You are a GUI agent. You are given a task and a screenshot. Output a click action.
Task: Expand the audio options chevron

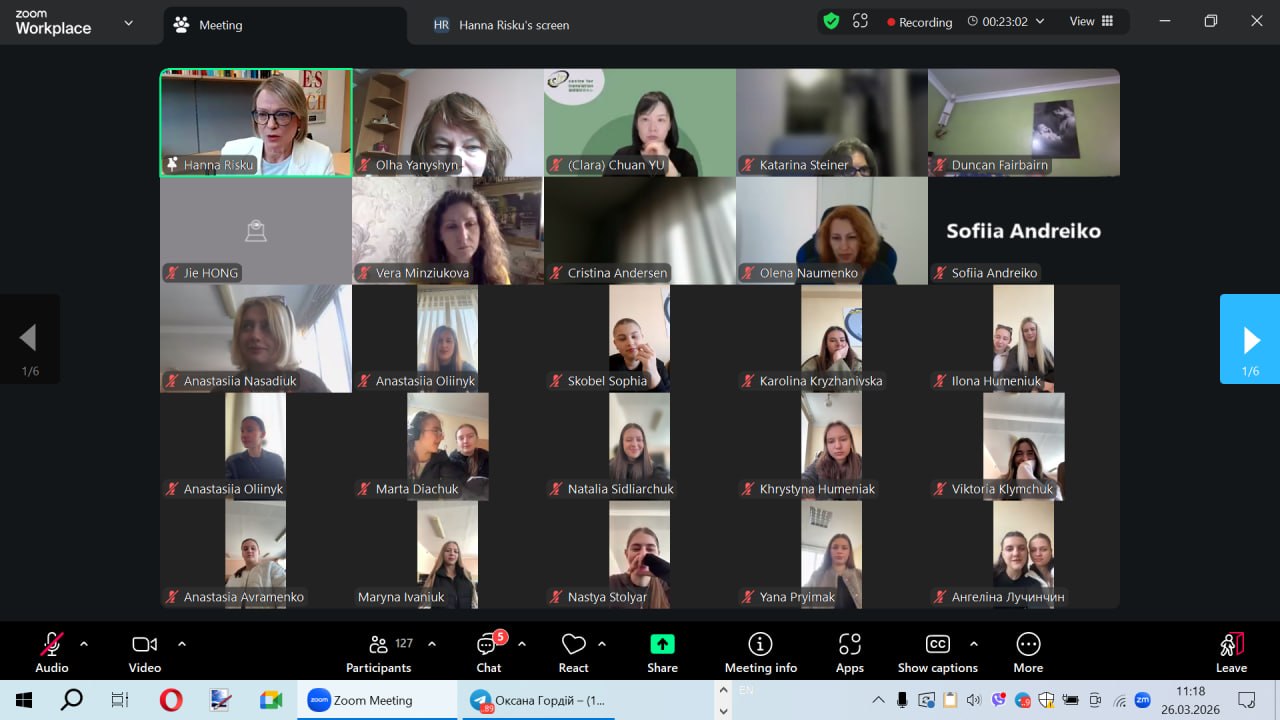click(84, 644)
